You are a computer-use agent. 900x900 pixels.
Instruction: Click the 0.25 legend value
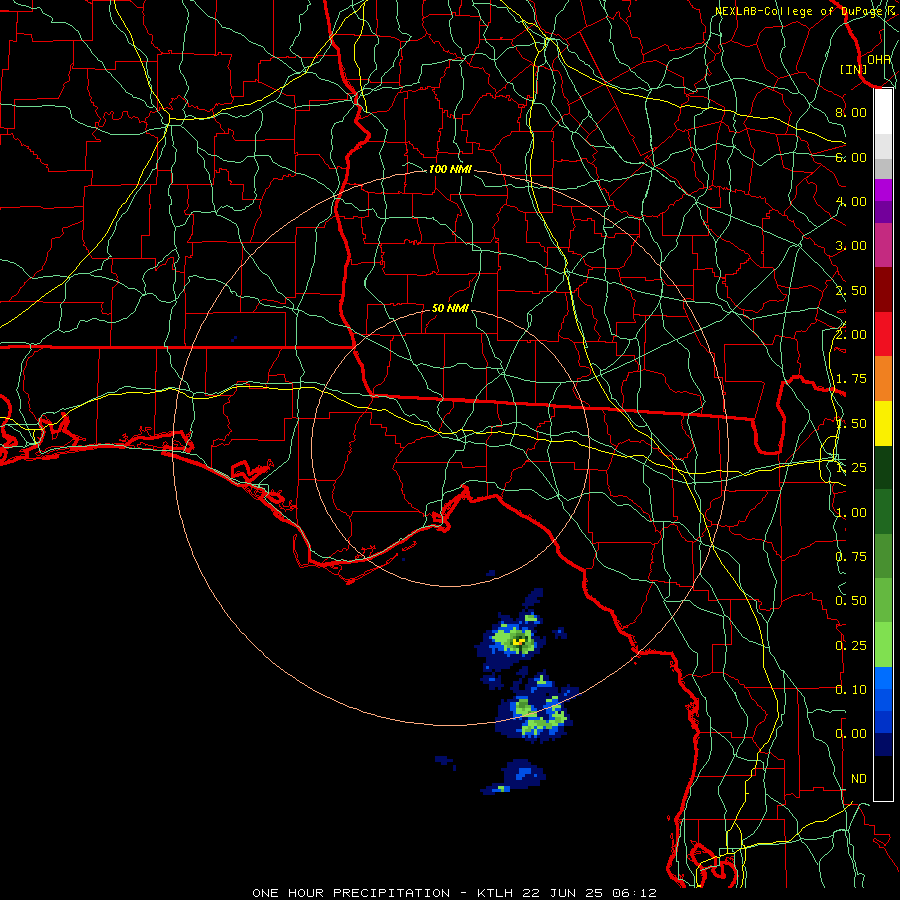(x=851, y=646)
